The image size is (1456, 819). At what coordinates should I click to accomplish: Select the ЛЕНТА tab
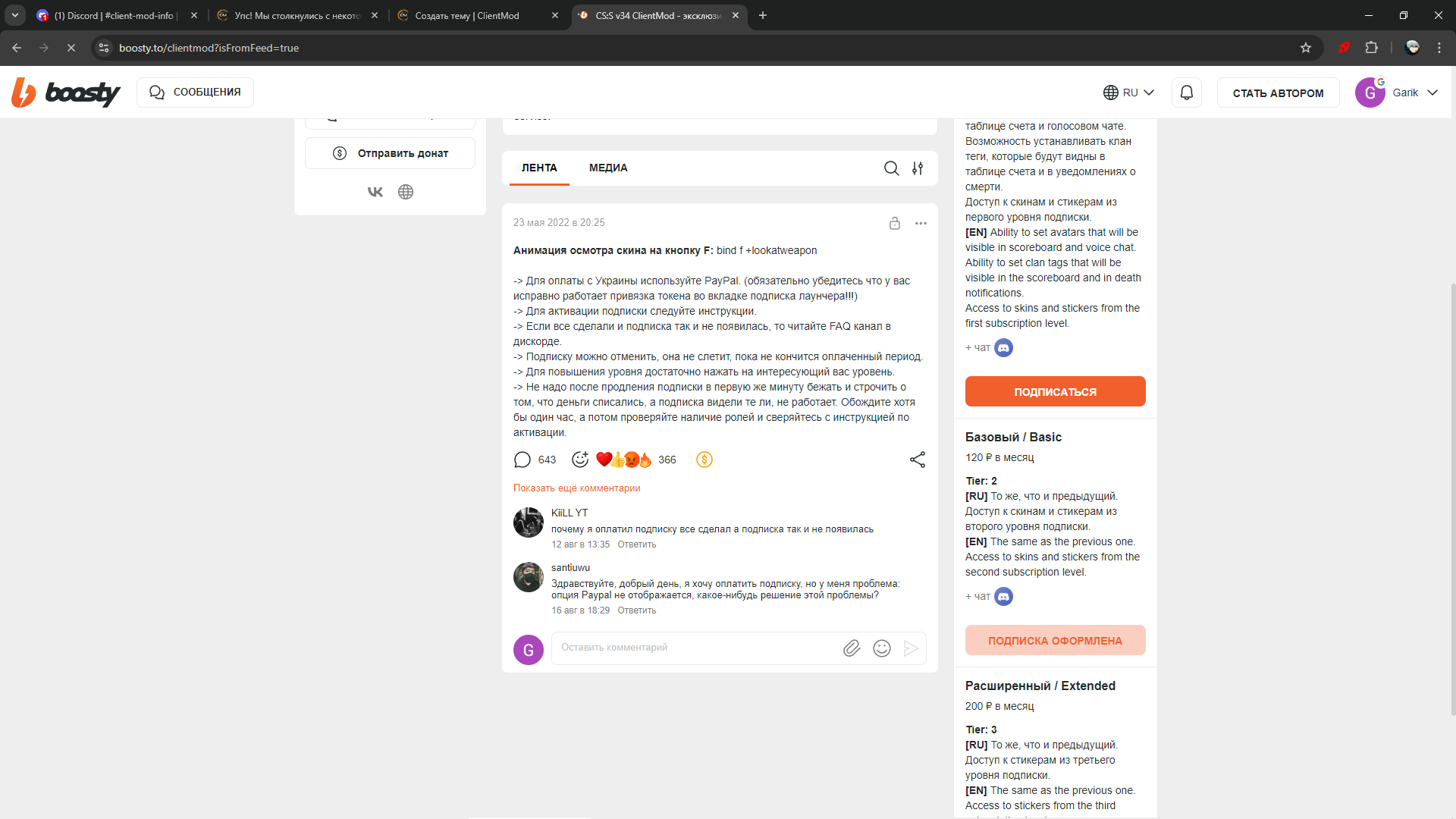(539, 168)
